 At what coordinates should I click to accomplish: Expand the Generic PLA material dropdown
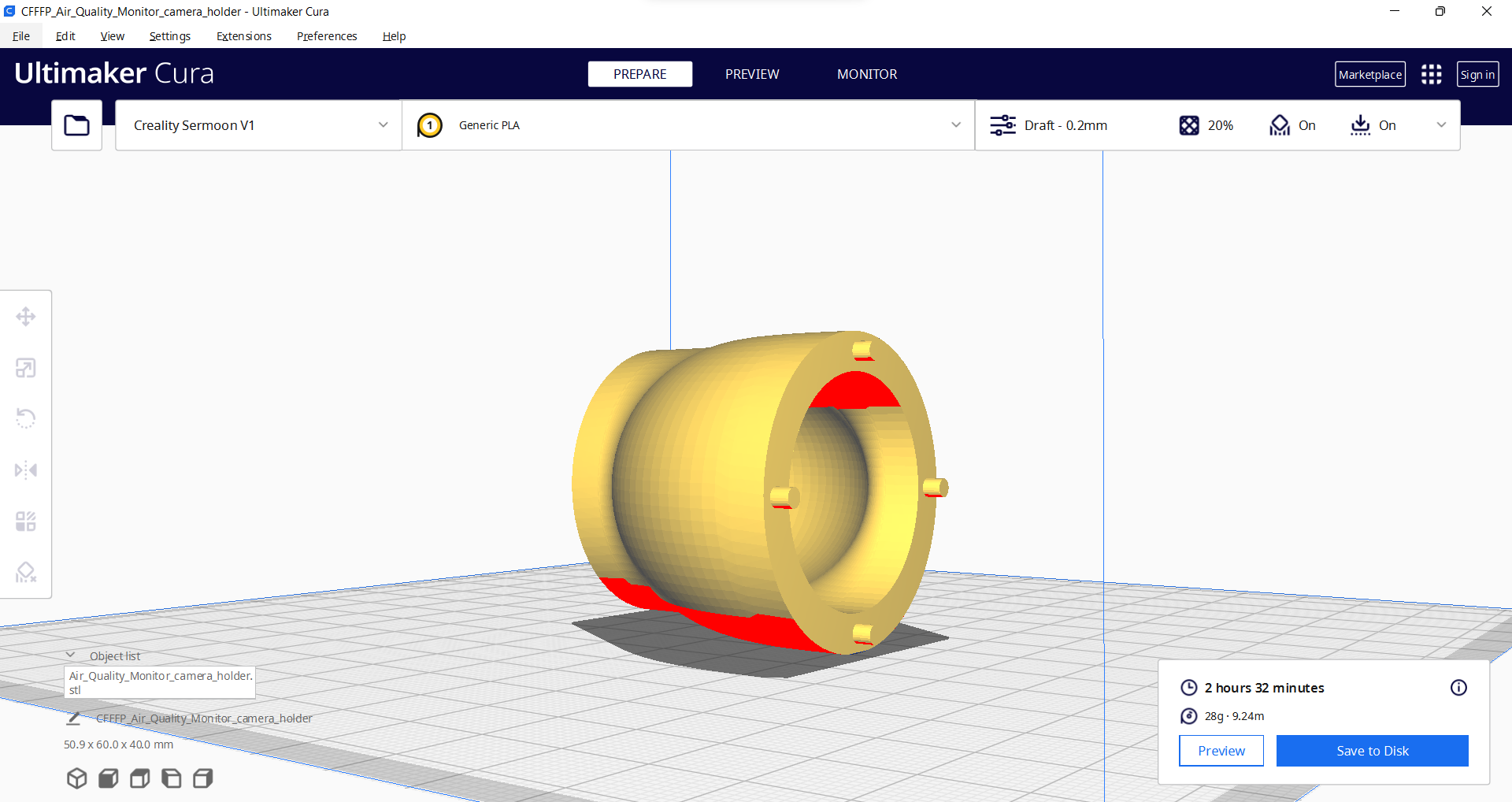(x=955, y=124)
